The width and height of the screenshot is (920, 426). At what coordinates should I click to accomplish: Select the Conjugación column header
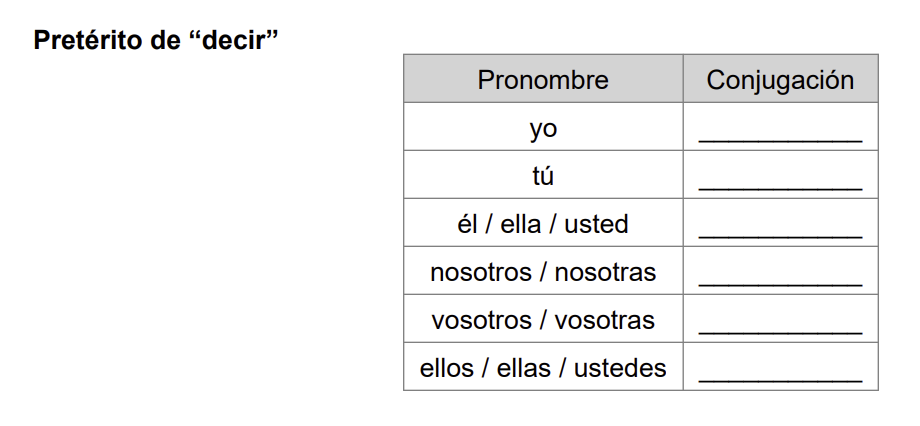coord(780,80)
